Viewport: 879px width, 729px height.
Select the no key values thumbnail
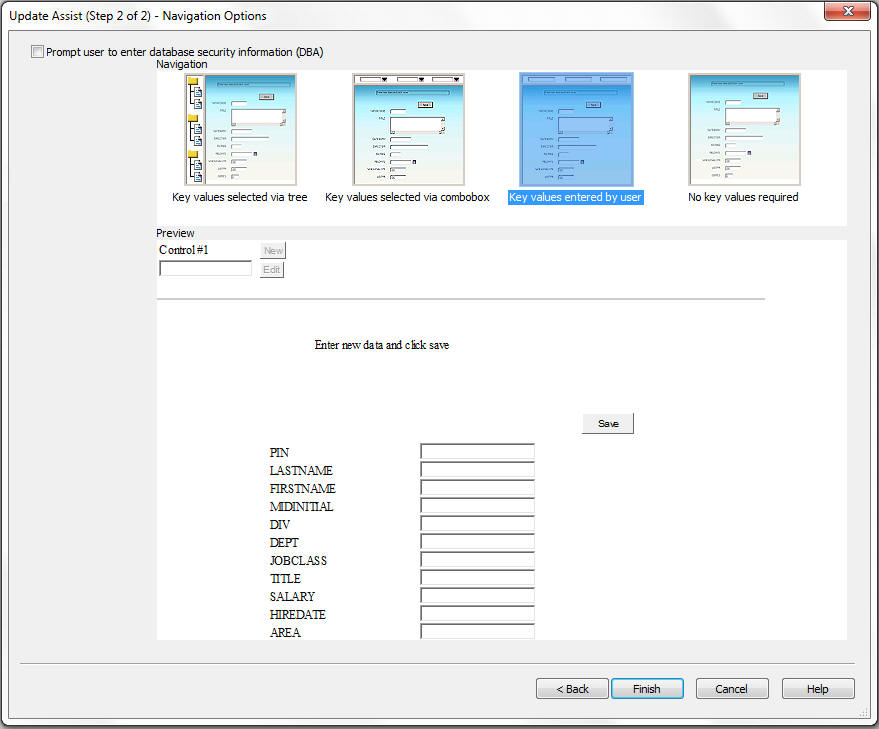coord(744,130)
